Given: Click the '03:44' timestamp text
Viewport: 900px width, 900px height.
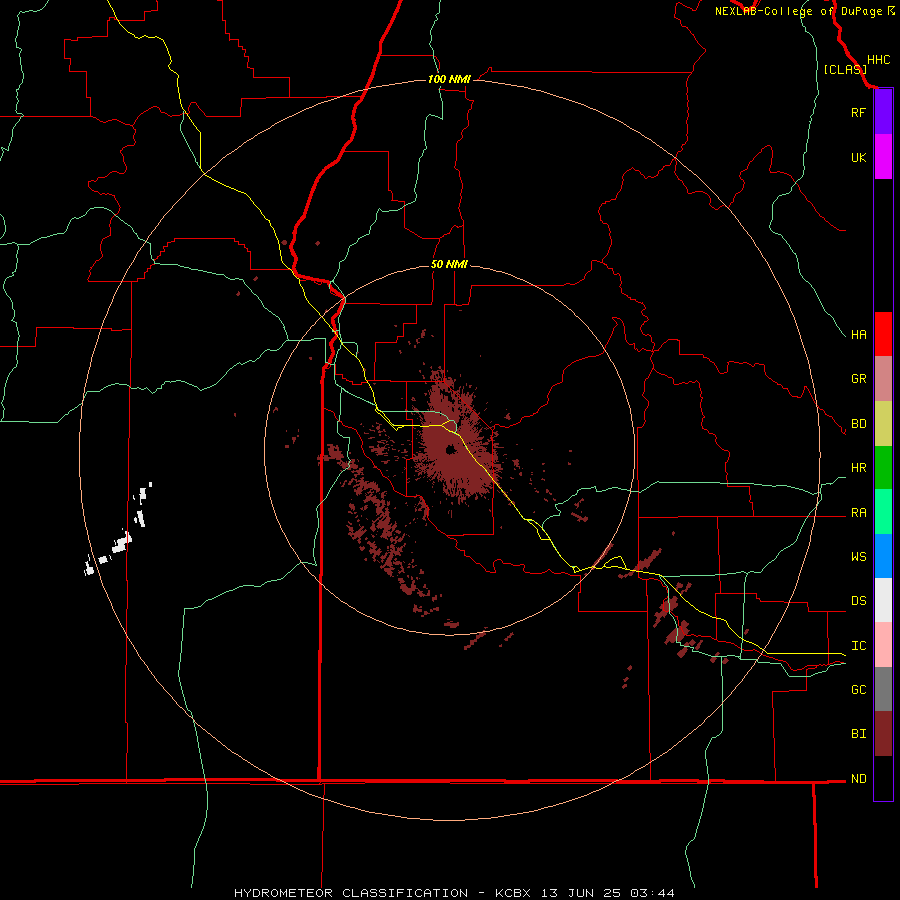Looking at the screenshot, I should coord(652,893).
